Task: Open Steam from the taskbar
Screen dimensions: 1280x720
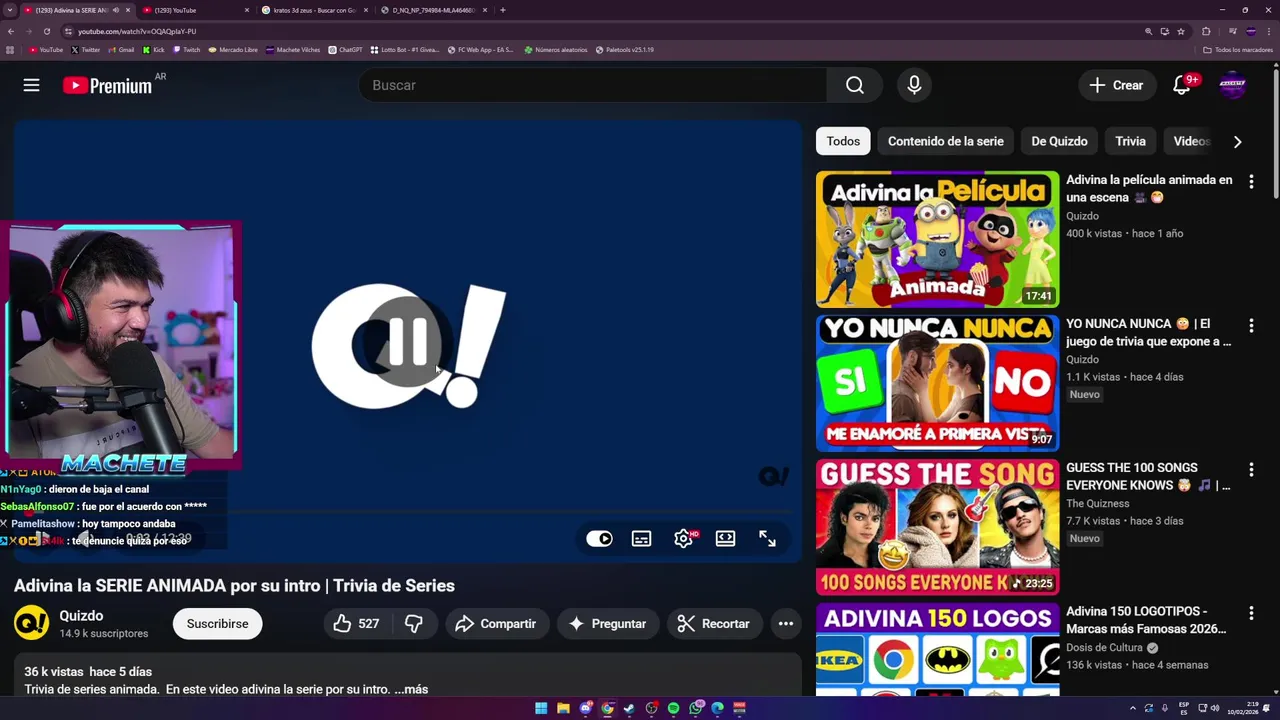Action: click(x=629, y=708)
